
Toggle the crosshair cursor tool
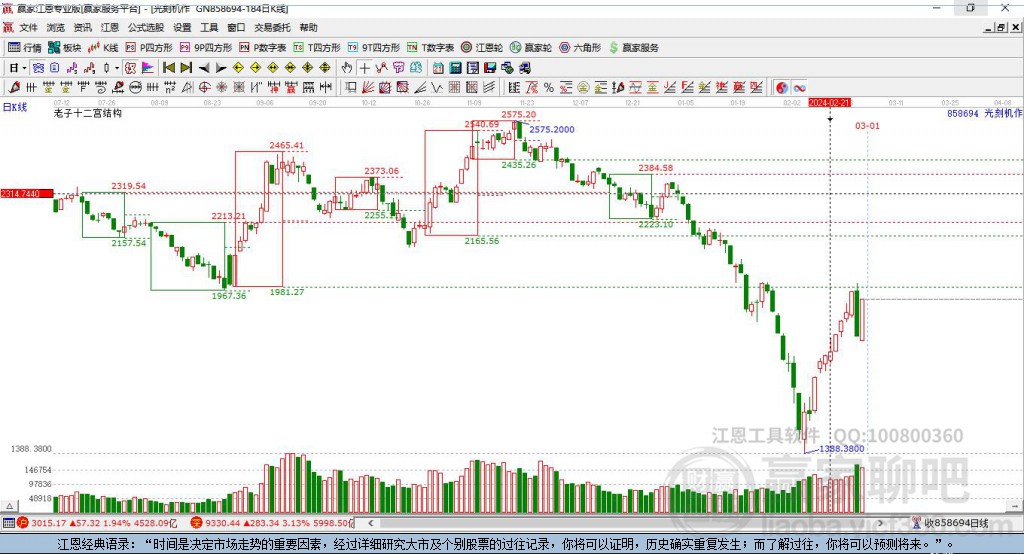[x=364, y=68]
